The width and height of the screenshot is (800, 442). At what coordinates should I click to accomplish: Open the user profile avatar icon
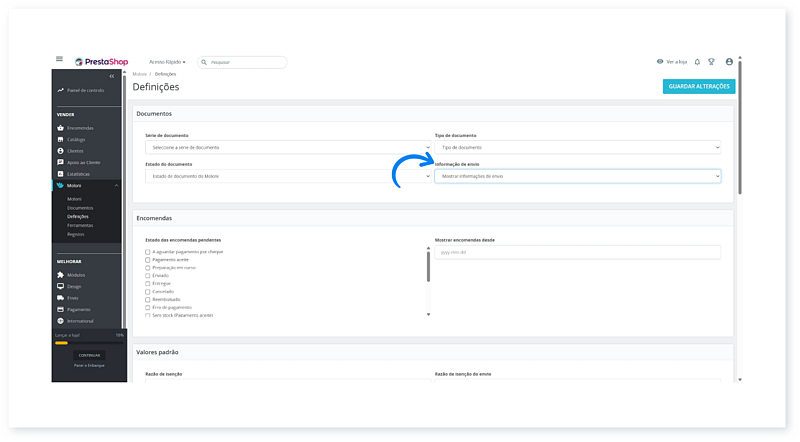(x=729, y=62)
